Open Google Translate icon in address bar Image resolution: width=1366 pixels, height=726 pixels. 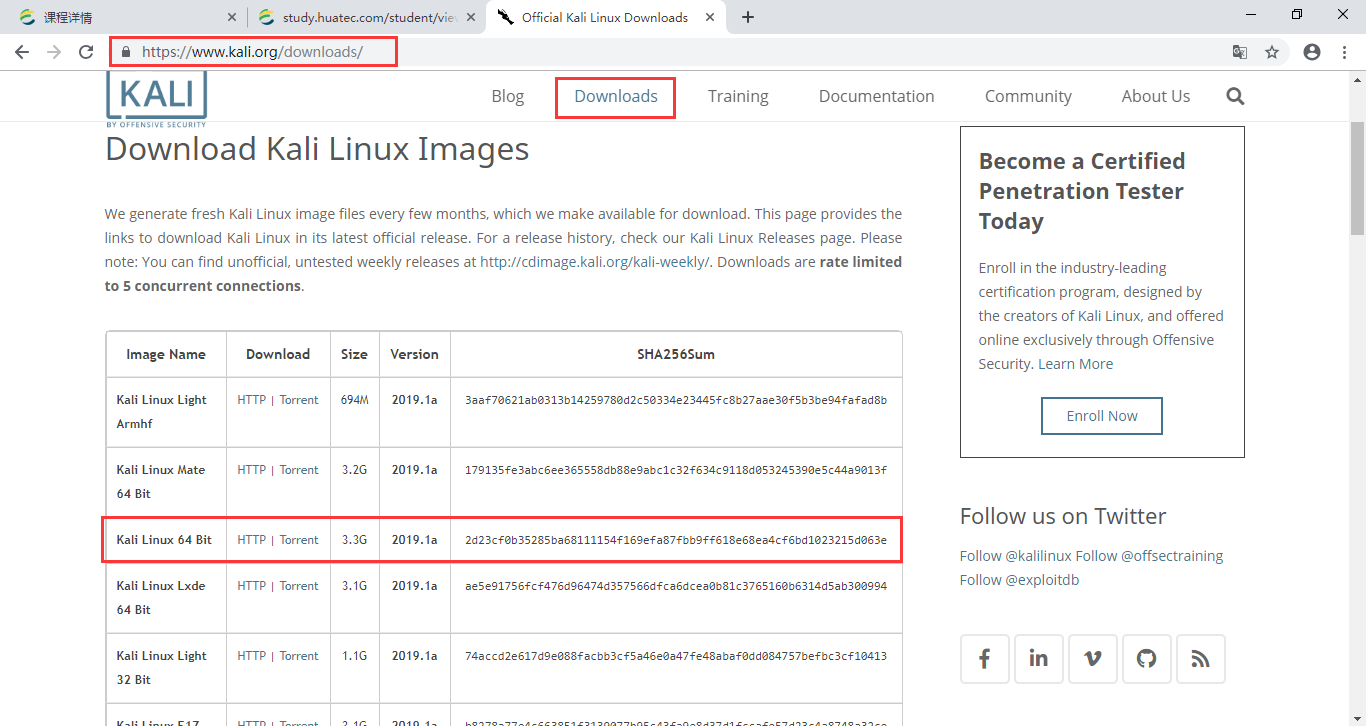click(1240, 51)
